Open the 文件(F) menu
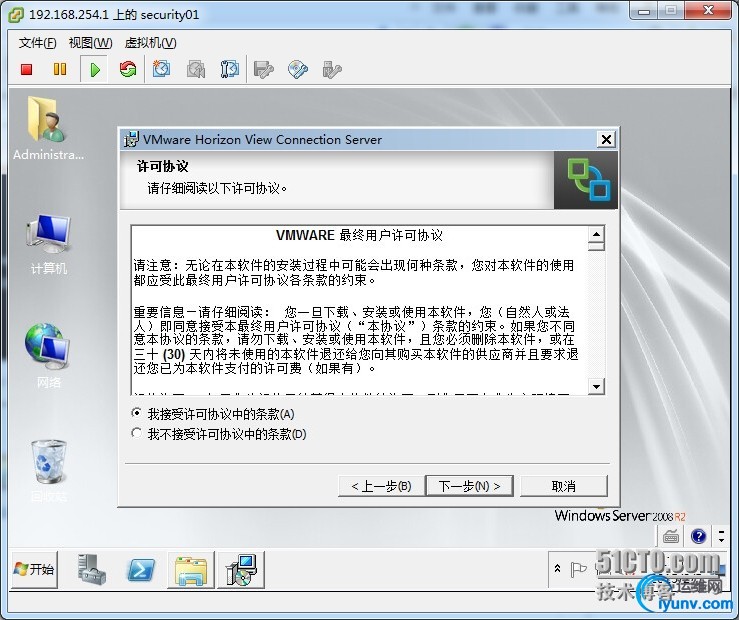This screenshot has width=739, height=620. click(37, 43)
